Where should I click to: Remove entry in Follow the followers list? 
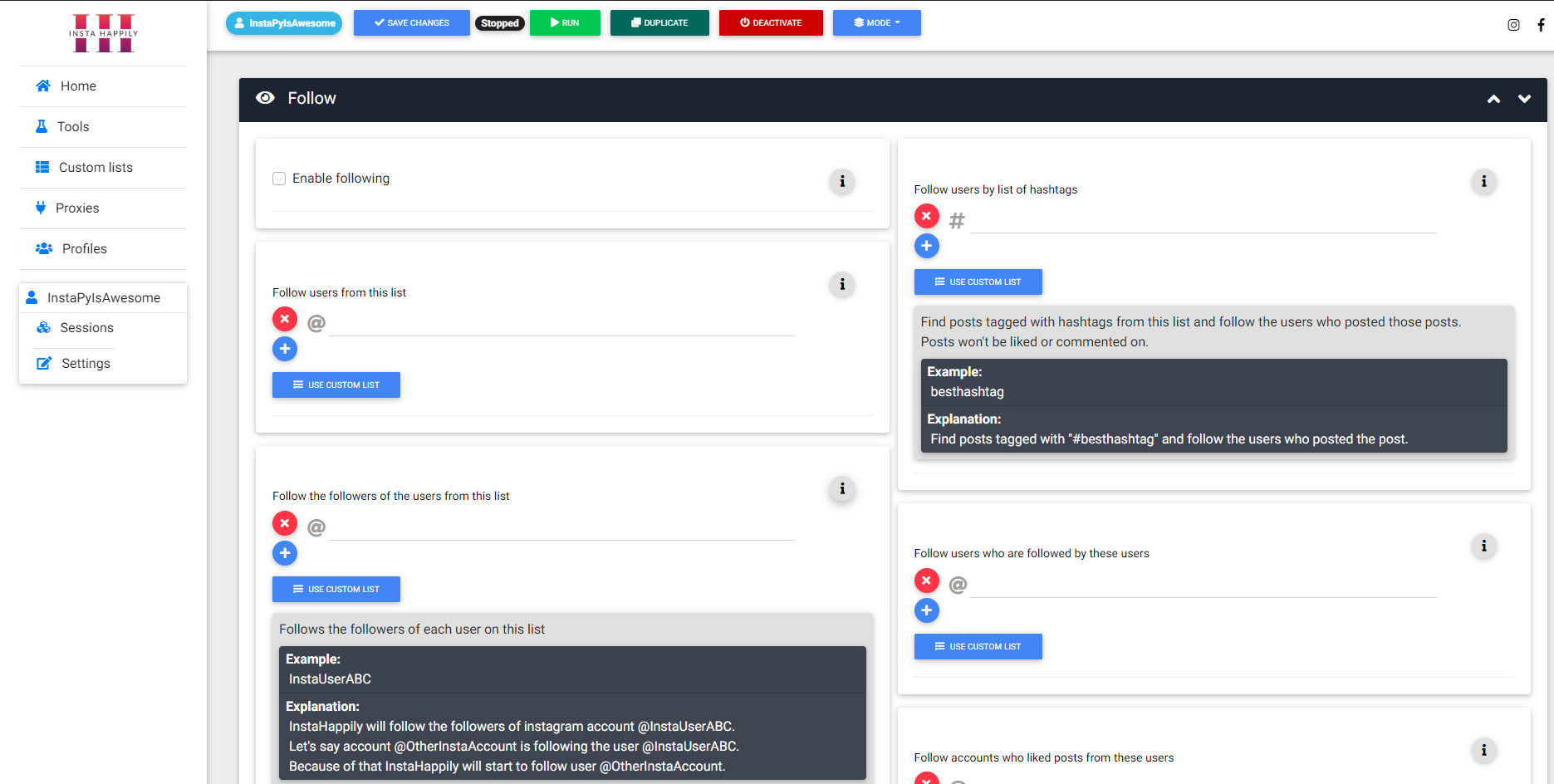coord(285,523)
